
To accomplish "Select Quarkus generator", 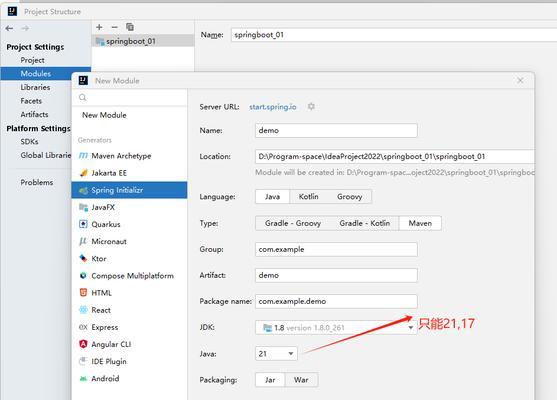I will tap(129, 224).
